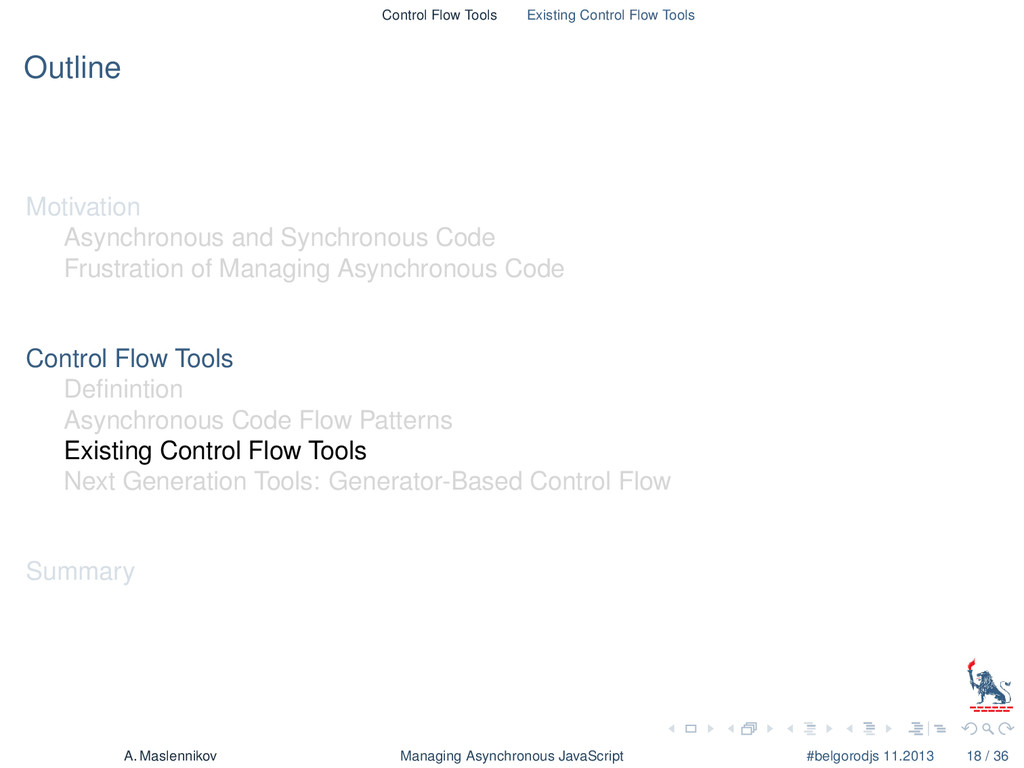Go to next frame using arrow after stacked frames
The image size is (1024, 768).
coord(770,728)
